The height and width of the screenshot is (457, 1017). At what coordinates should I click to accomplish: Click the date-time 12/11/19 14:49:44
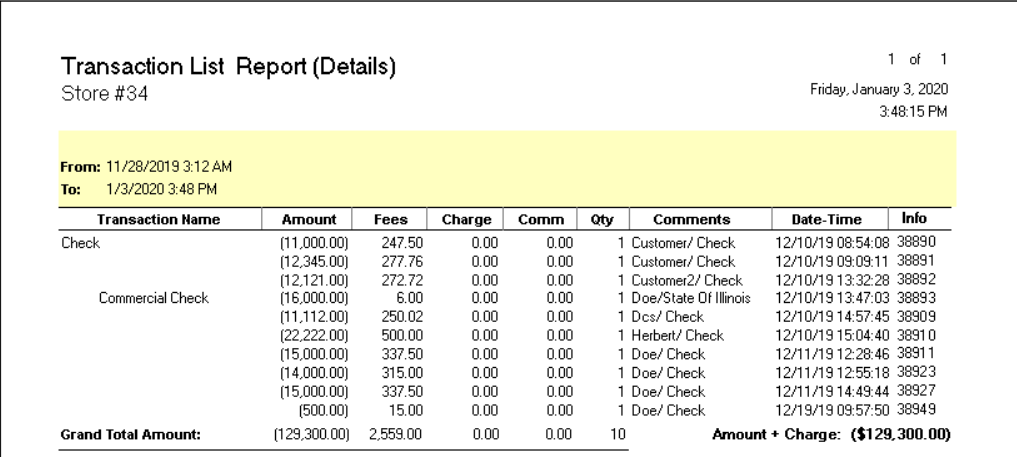point(833,392)
